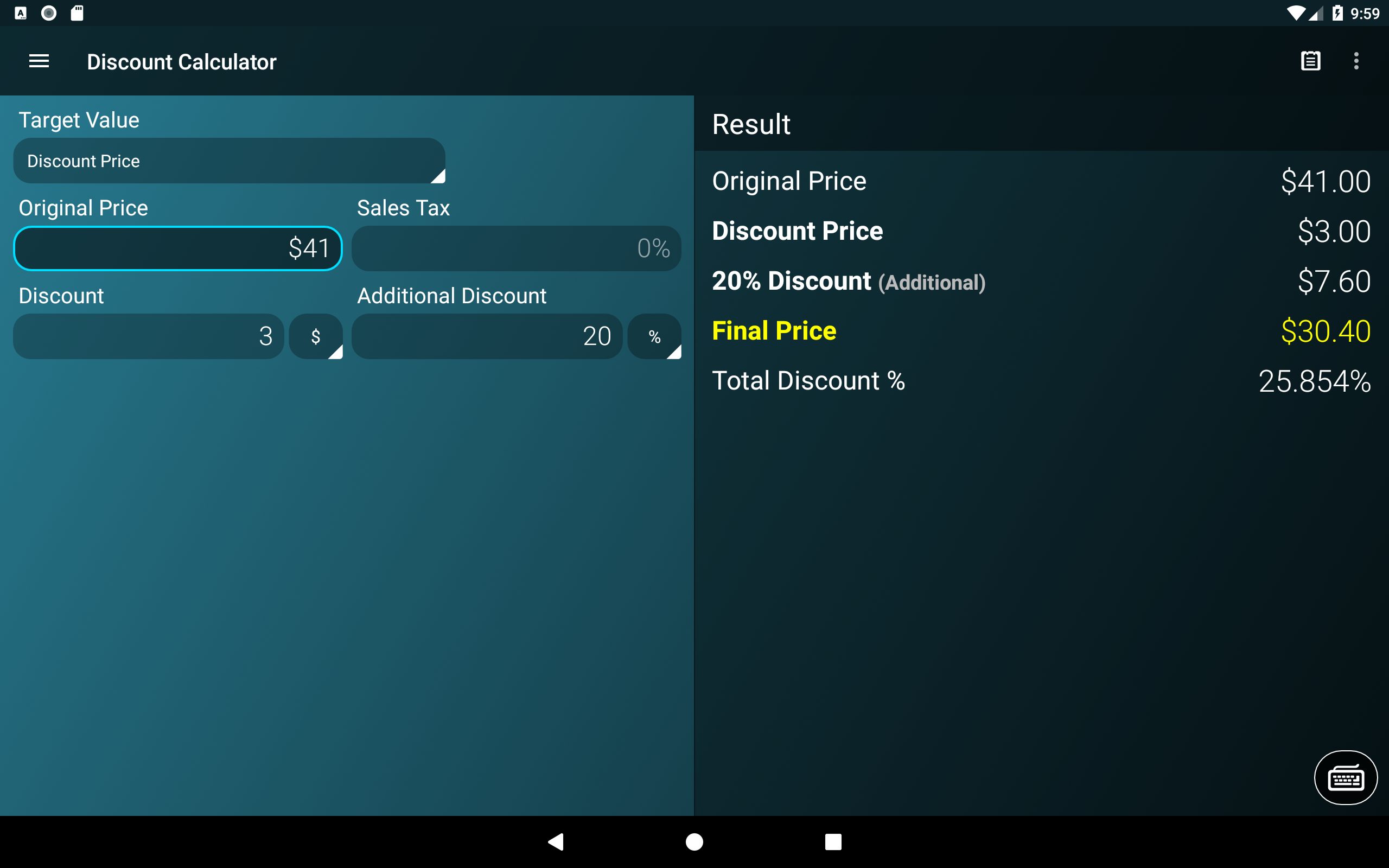Tap the Discount Price result row

pyautogui.click(x=1041, y=231)
